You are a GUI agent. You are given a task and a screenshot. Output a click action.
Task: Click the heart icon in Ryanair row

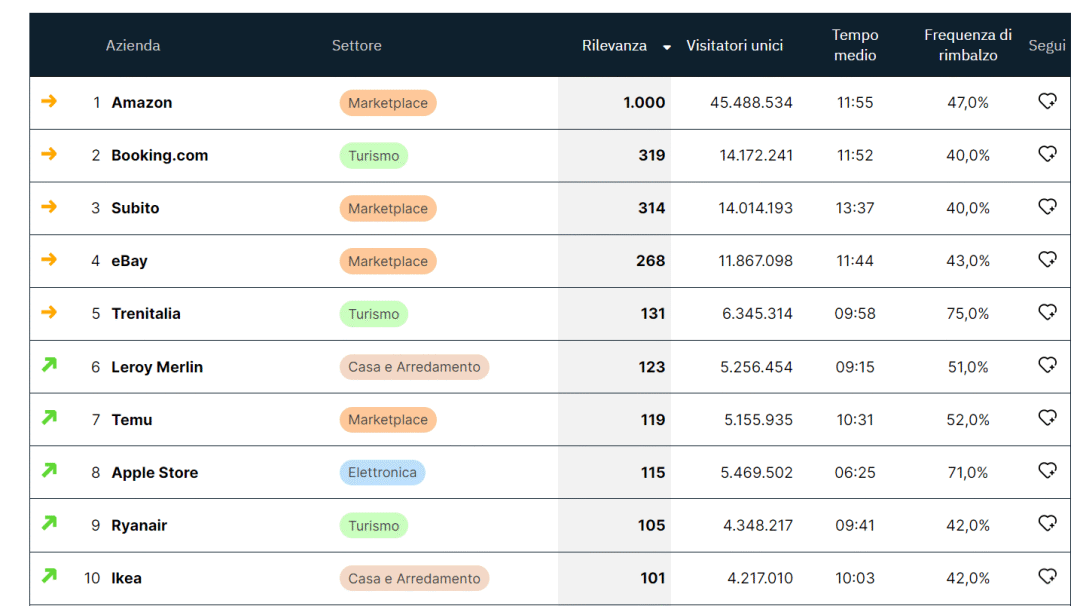pyautogui.click(x=1047, y=524)
